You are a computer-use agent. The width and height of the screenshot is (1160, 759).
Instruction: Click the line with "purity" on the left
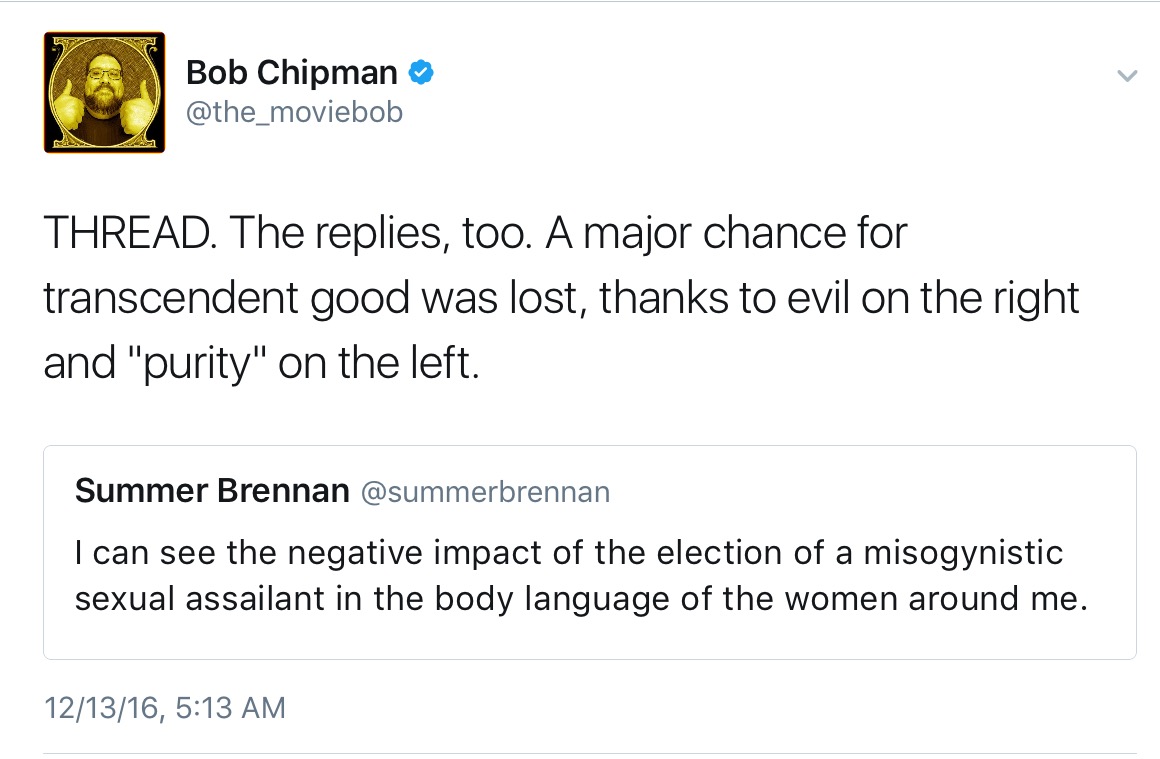(x=261, y=363)
